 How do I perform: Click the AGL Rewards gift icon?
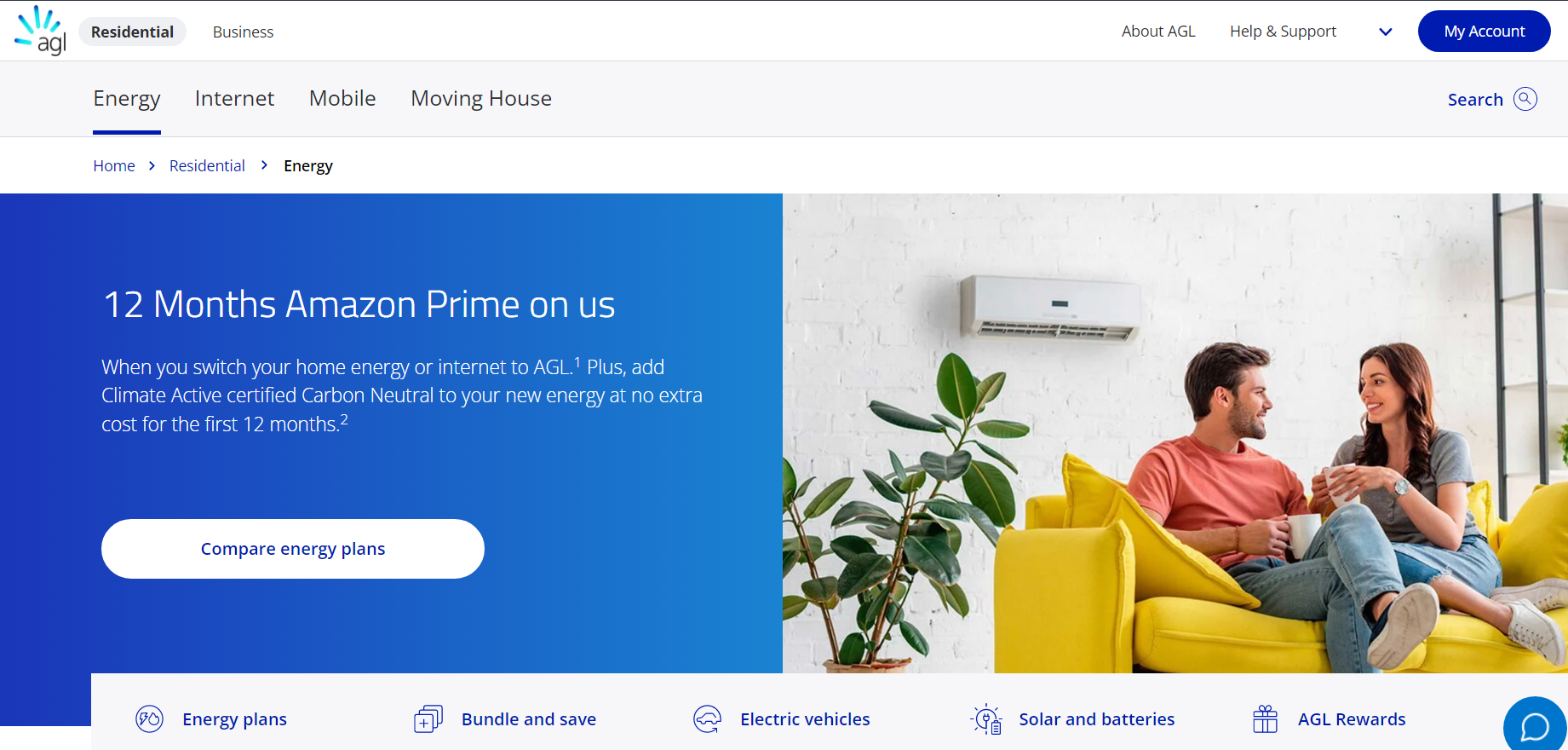pyautogui.click(x=1265, y=719)
